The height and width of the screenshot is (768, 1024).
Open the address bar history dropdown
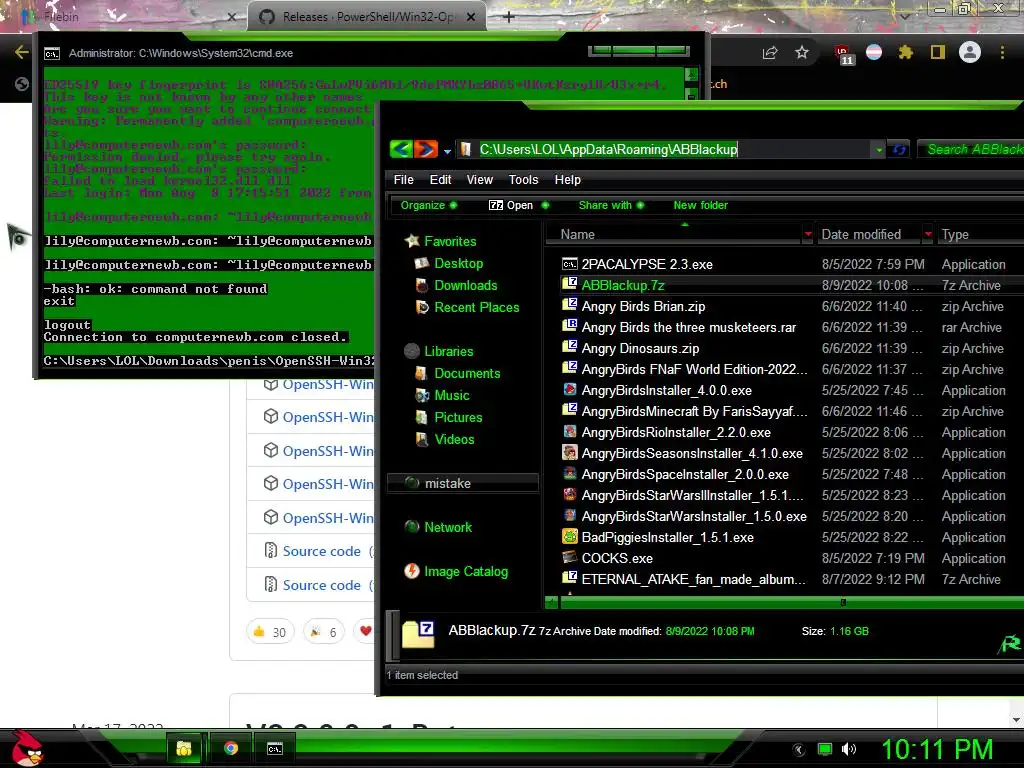[x=879, y=150]
